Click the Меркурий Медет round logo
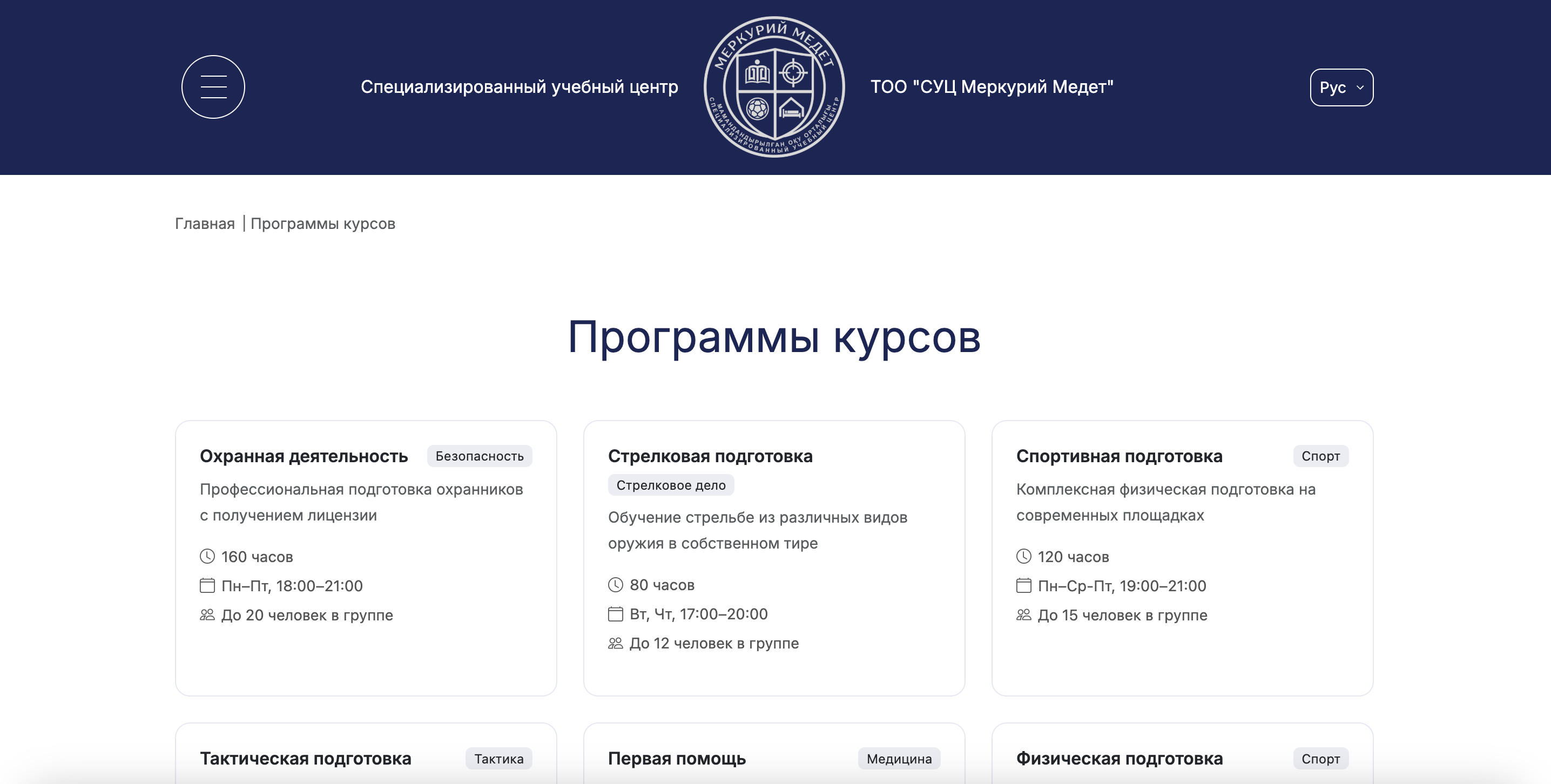Image resolution: width=1551 pixels, height=784 pixels. coord(774,87)
